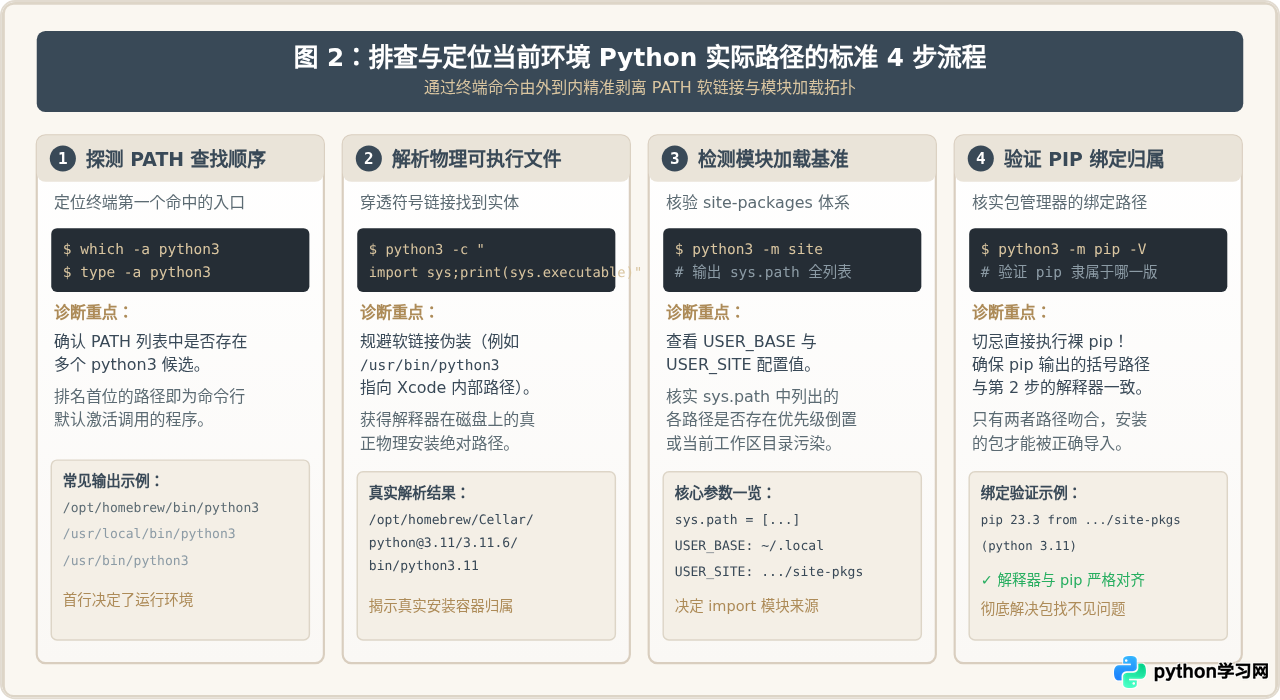Click the command line '$ python3 -c "'
The image size is (1280, 700).
pyautogui.click(x=427, y=249)
